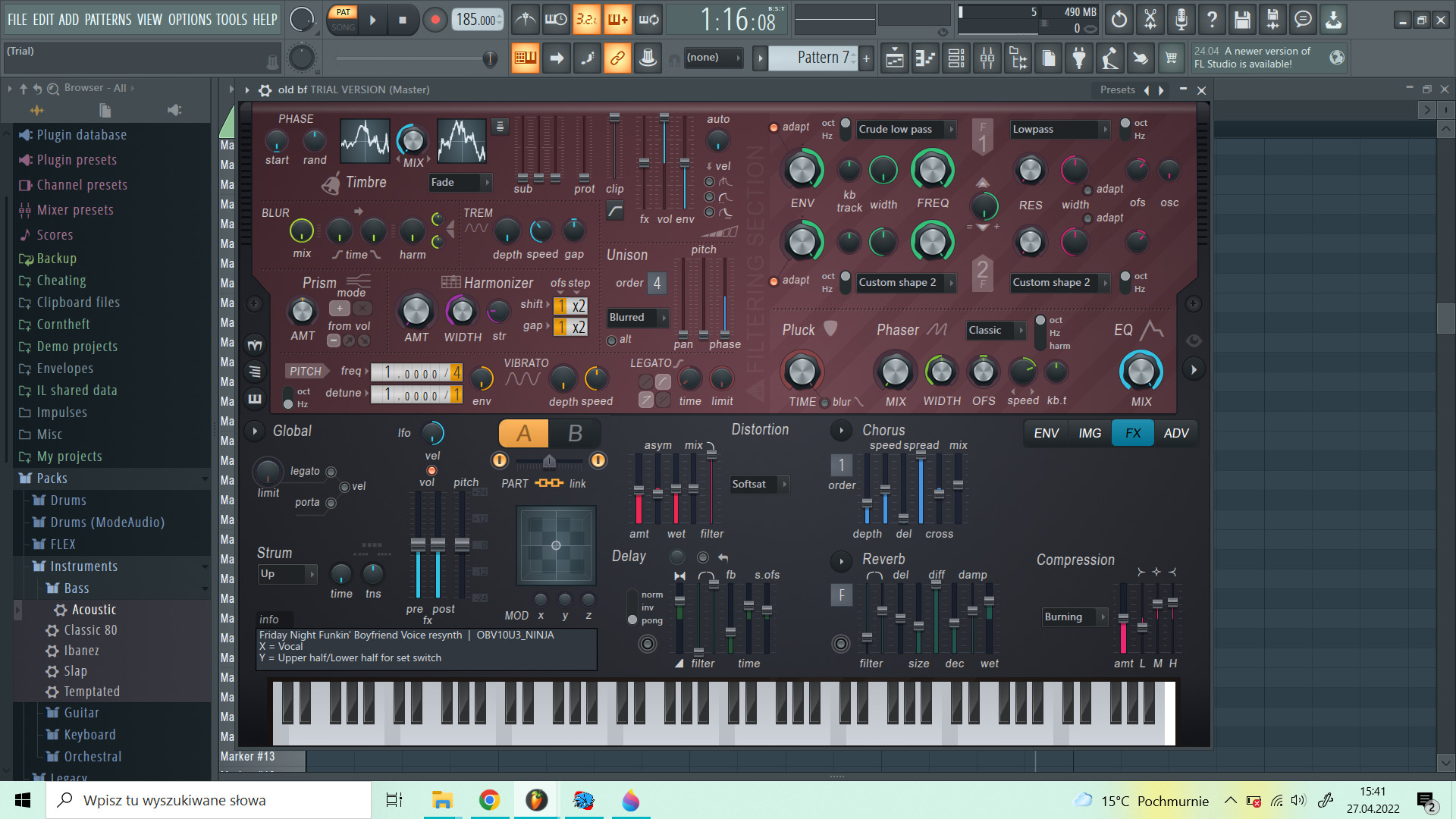Viewport: 1456px width, 819px height.
Task: Open the help question mark icon
Action: point(1212,19)
